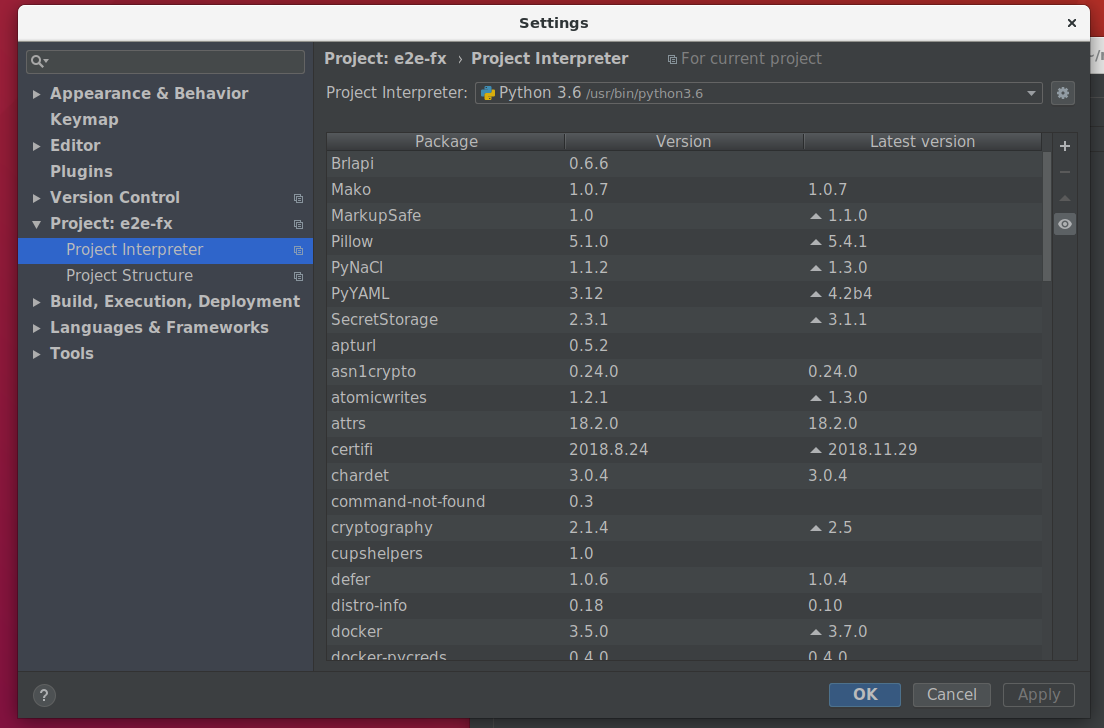Open the interpreter gear settings menu

1062,93
